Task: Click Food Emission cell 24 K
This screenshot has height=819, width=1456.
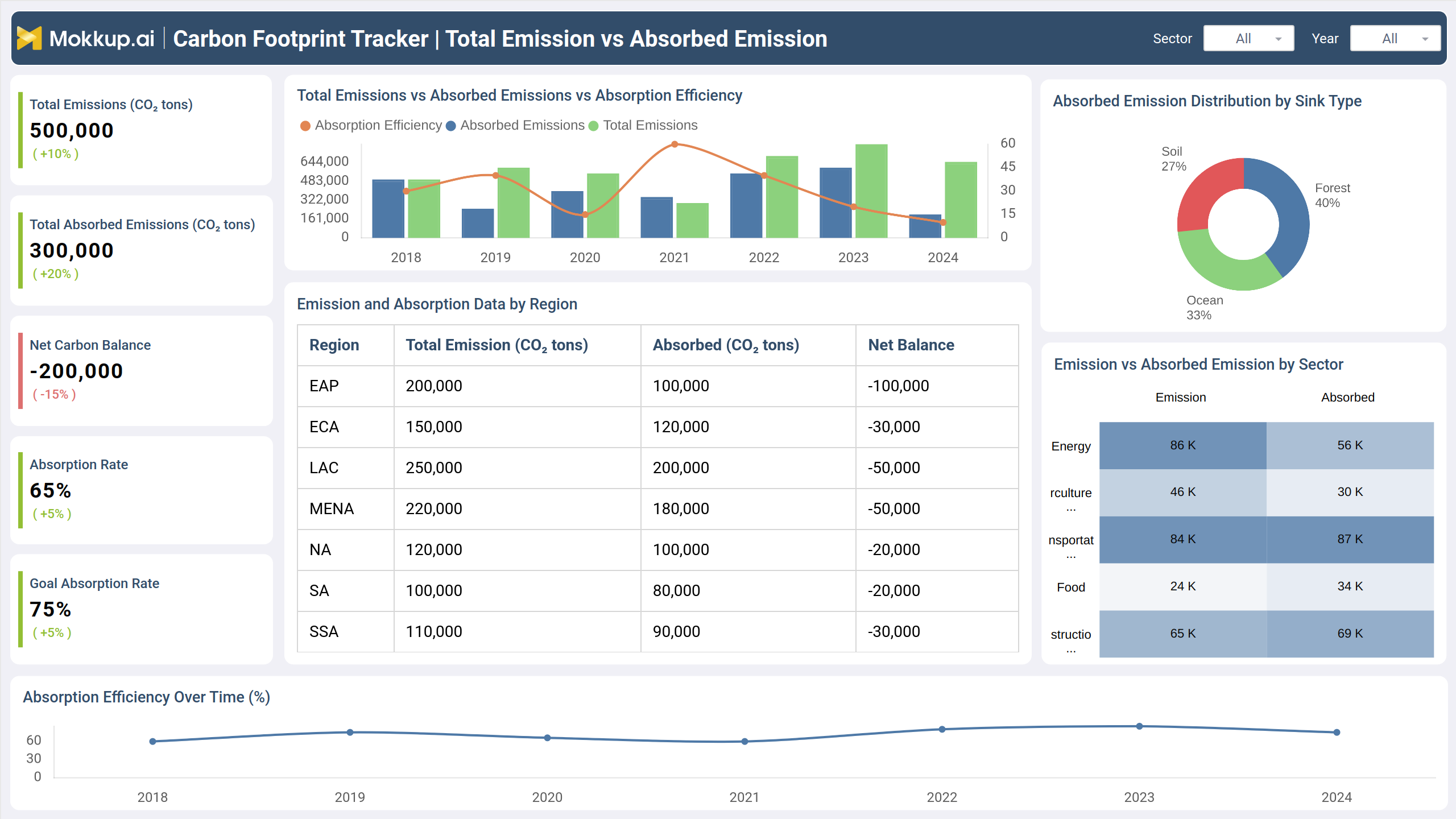Action: tap(1183, 587)
